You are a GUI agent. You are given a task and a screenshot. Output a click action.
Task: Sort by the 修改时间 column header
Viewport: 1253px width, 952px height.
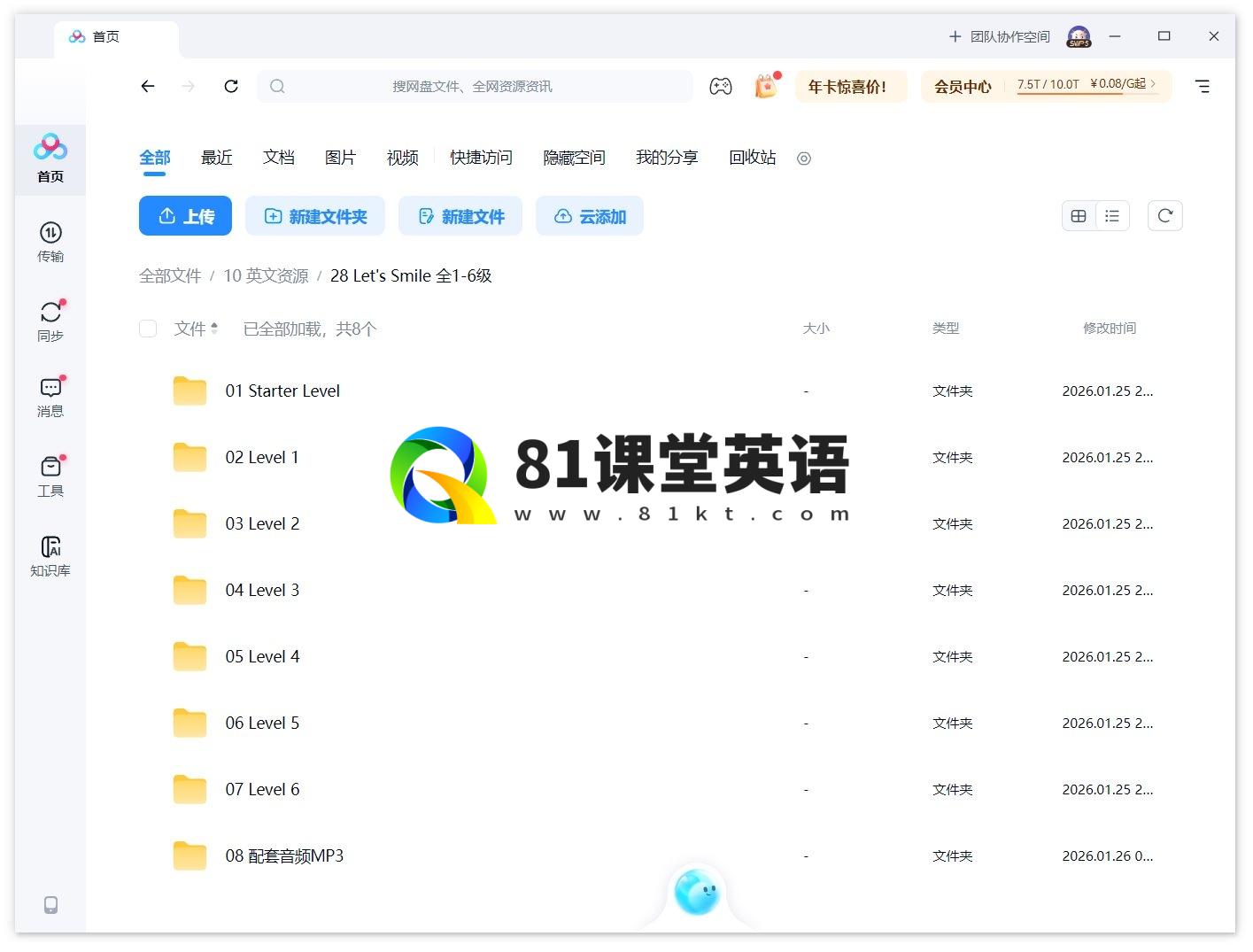point(1110,329)
